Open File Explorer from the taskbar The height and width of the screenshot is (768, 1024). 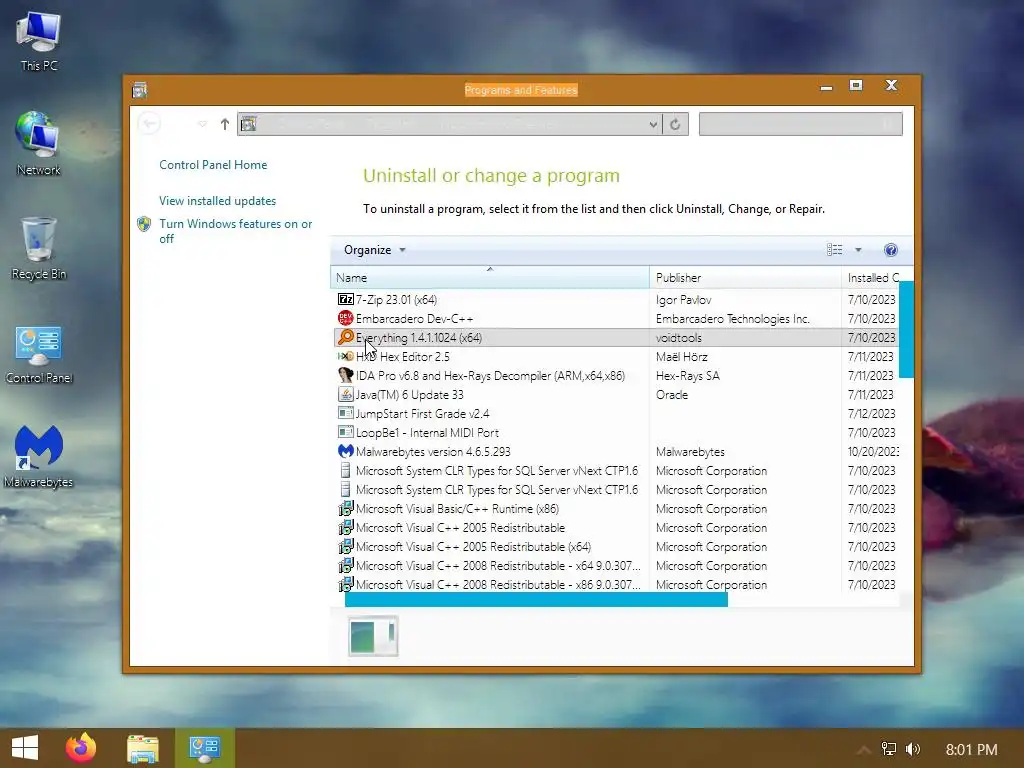(142, 748)
